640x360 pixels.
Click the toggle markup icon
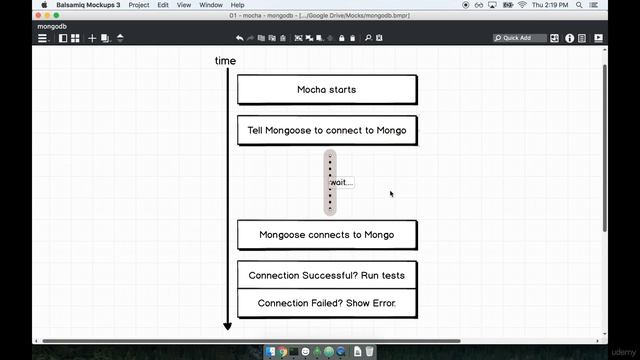coord(379,38)
